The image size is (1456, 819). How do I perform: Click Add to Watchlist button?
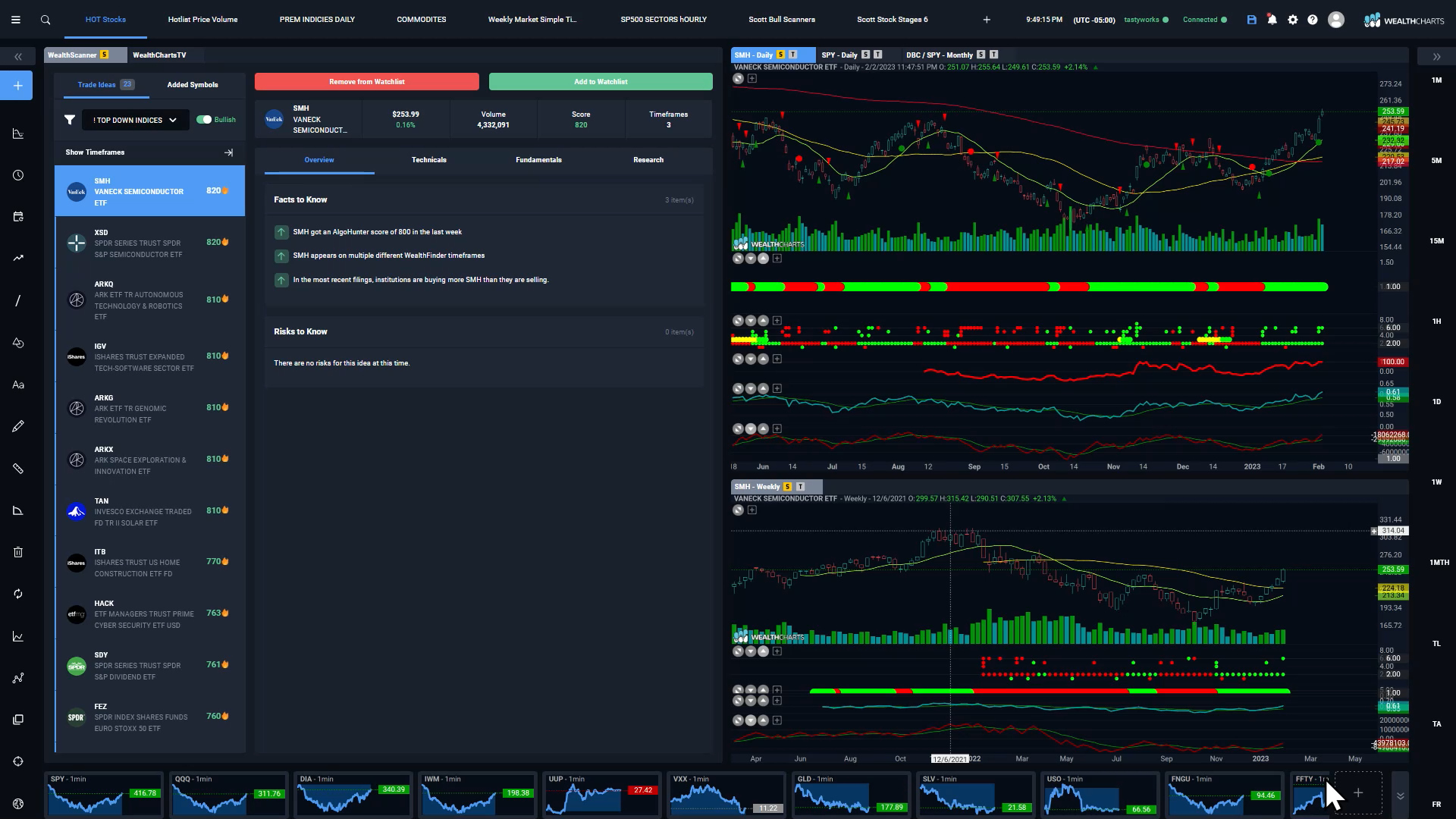click(601, 82)
